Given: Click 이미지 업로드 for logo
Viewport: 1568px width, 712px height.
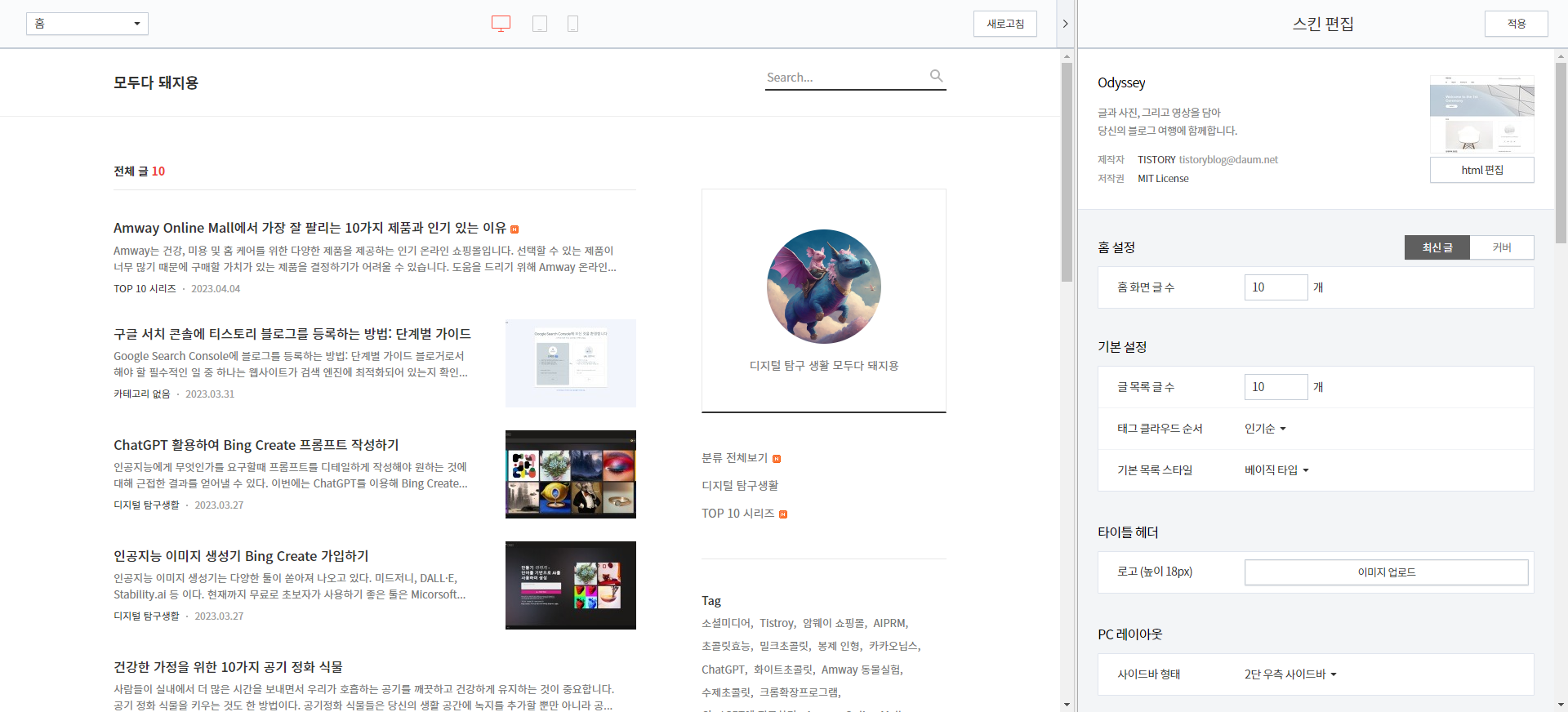Looking at the screenshot, I should [1387, 572].
